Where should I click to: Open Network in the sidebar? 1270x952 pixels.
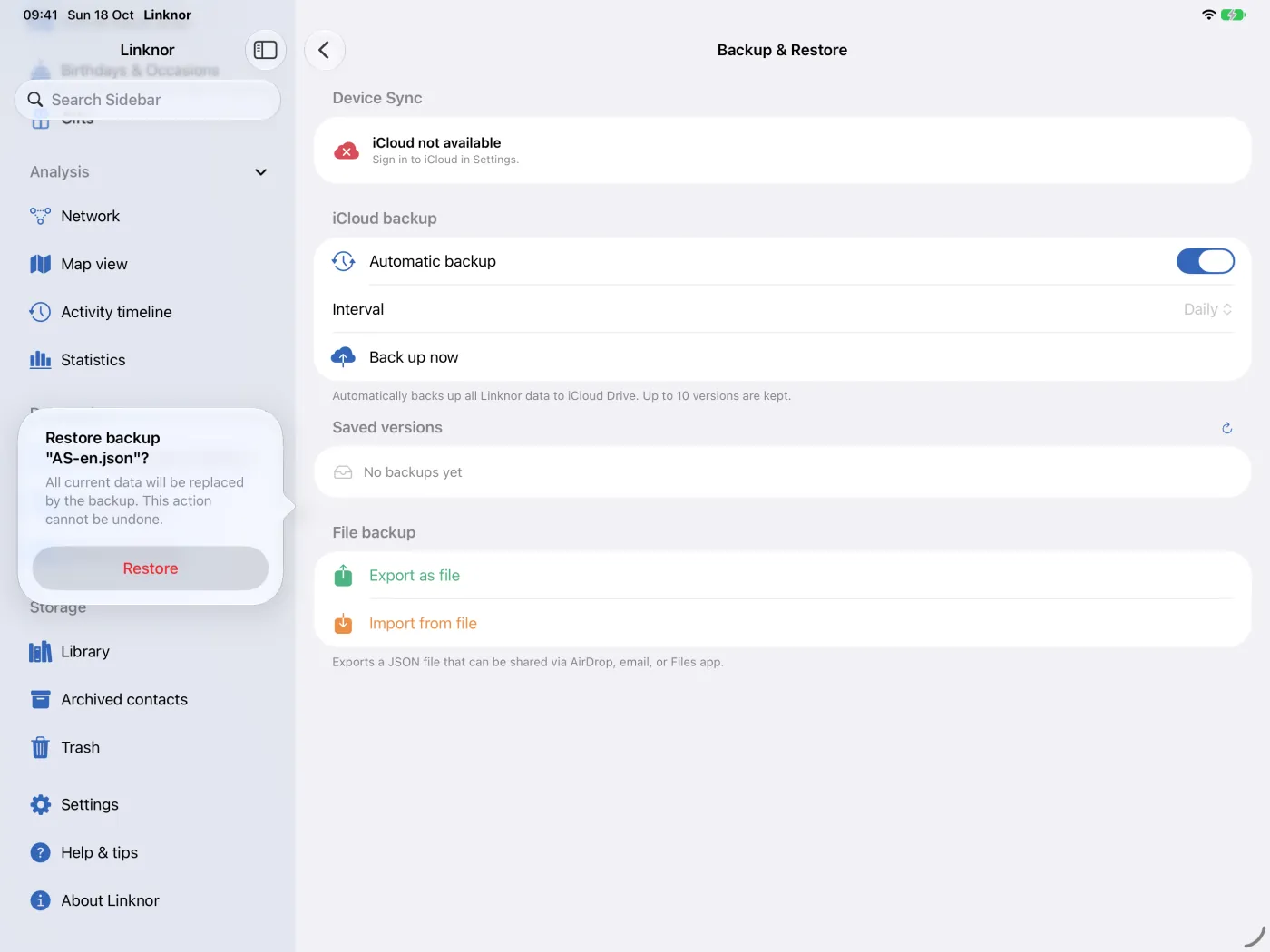point(150,216)
